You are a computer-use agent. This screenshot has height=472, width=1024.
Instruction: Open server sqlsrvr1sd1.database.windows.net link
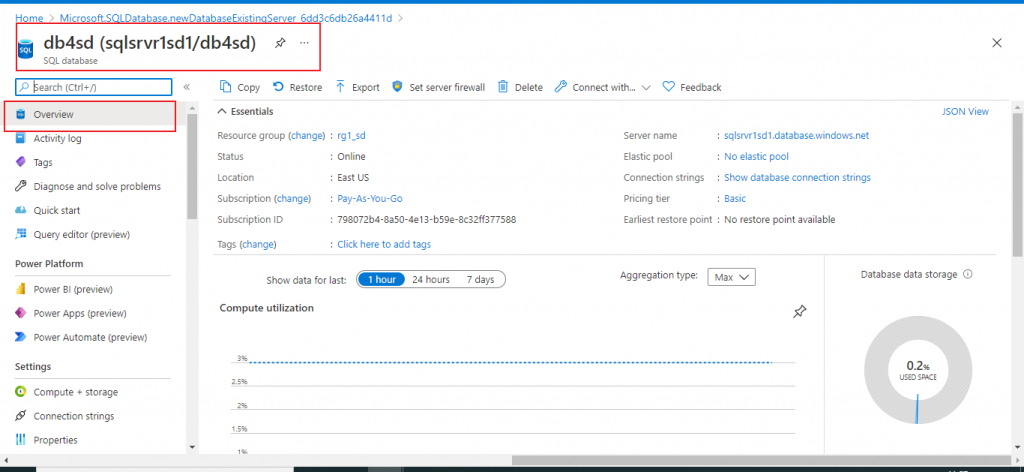797,136
